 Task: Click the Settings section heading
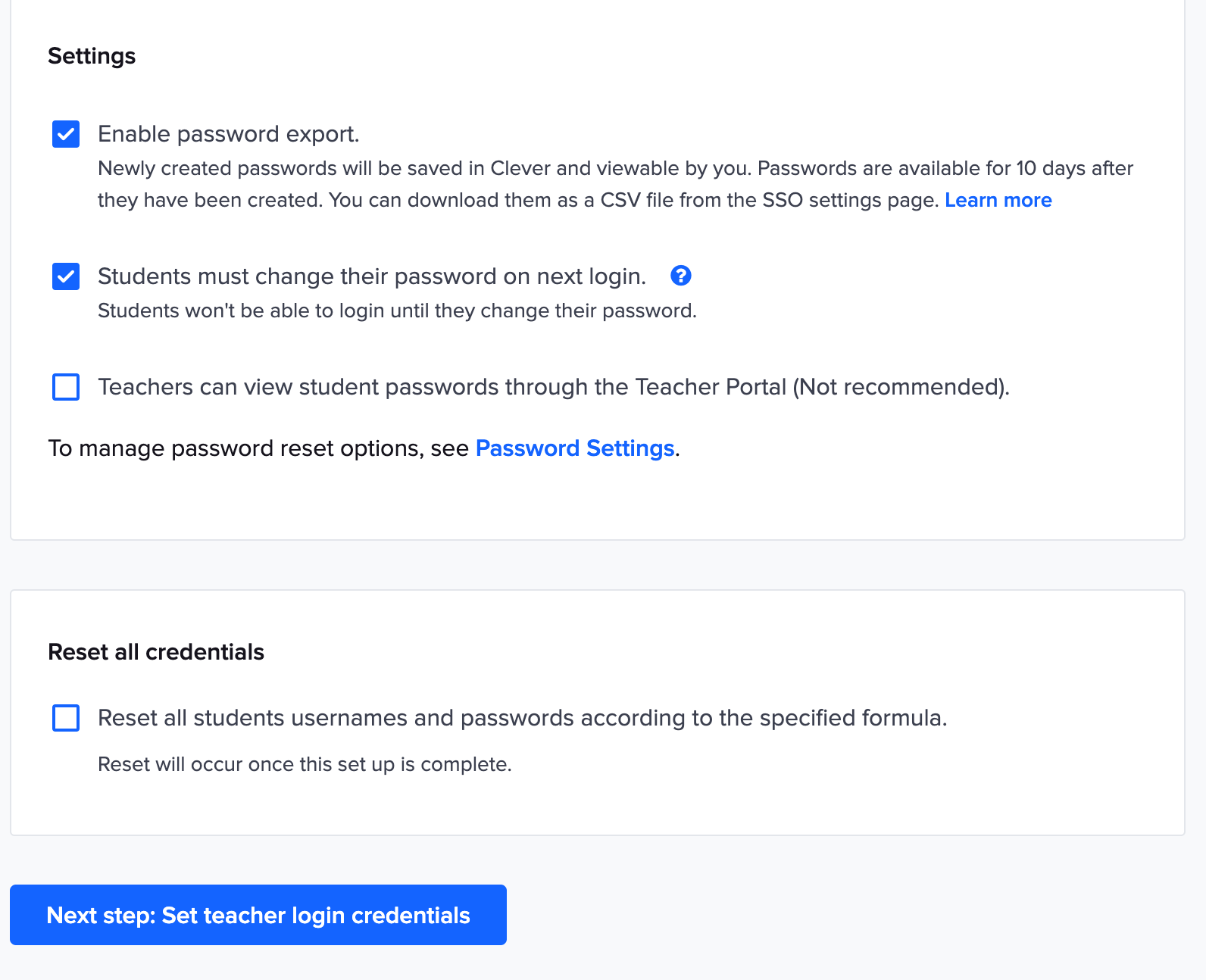coord(91,55)
